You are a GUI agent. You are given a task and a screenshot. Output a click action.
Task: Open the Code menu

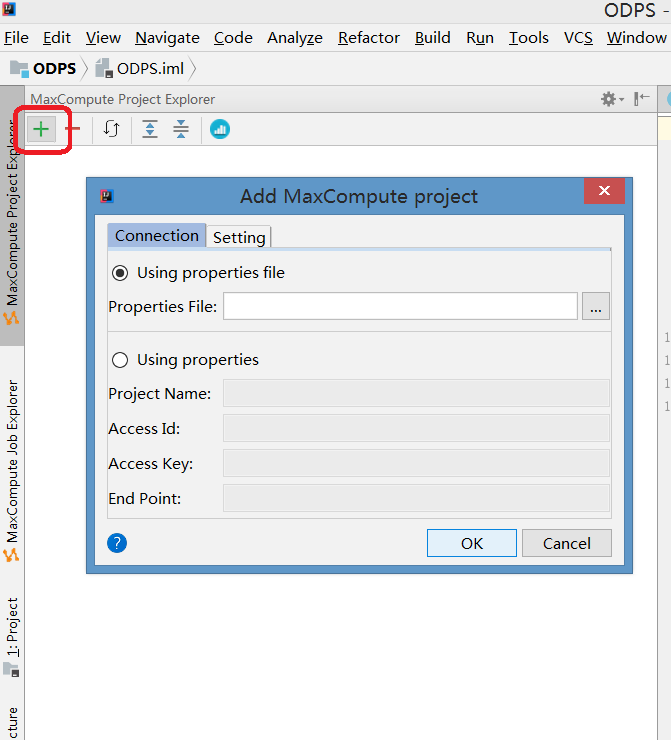pos(233,38)
